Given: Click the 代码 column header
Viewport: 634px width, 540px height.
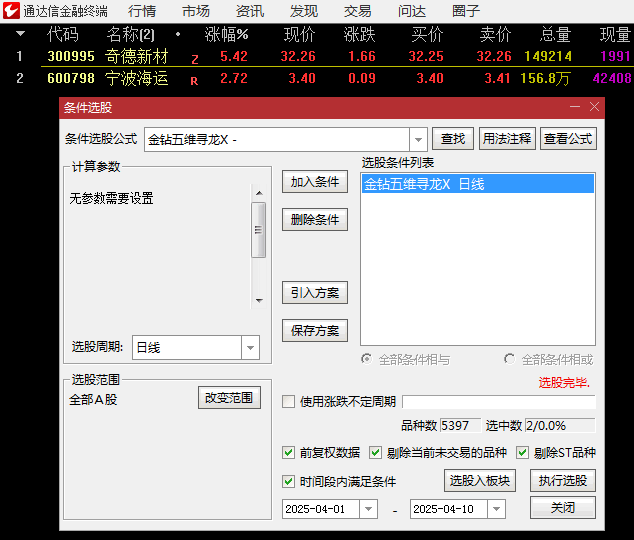Looking at the screenshot, I should [x=63, y=34].
